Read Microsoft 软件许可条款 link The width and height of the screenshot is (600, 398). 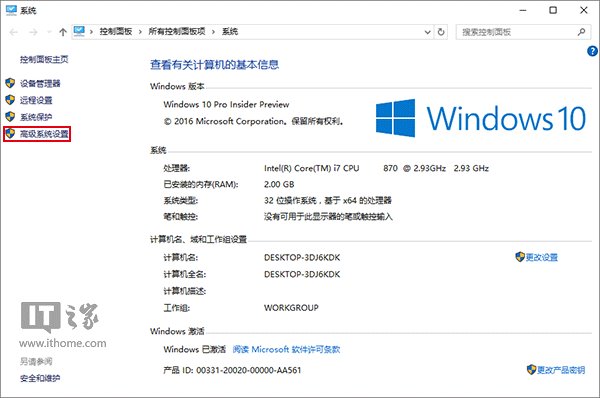point(286,349)
